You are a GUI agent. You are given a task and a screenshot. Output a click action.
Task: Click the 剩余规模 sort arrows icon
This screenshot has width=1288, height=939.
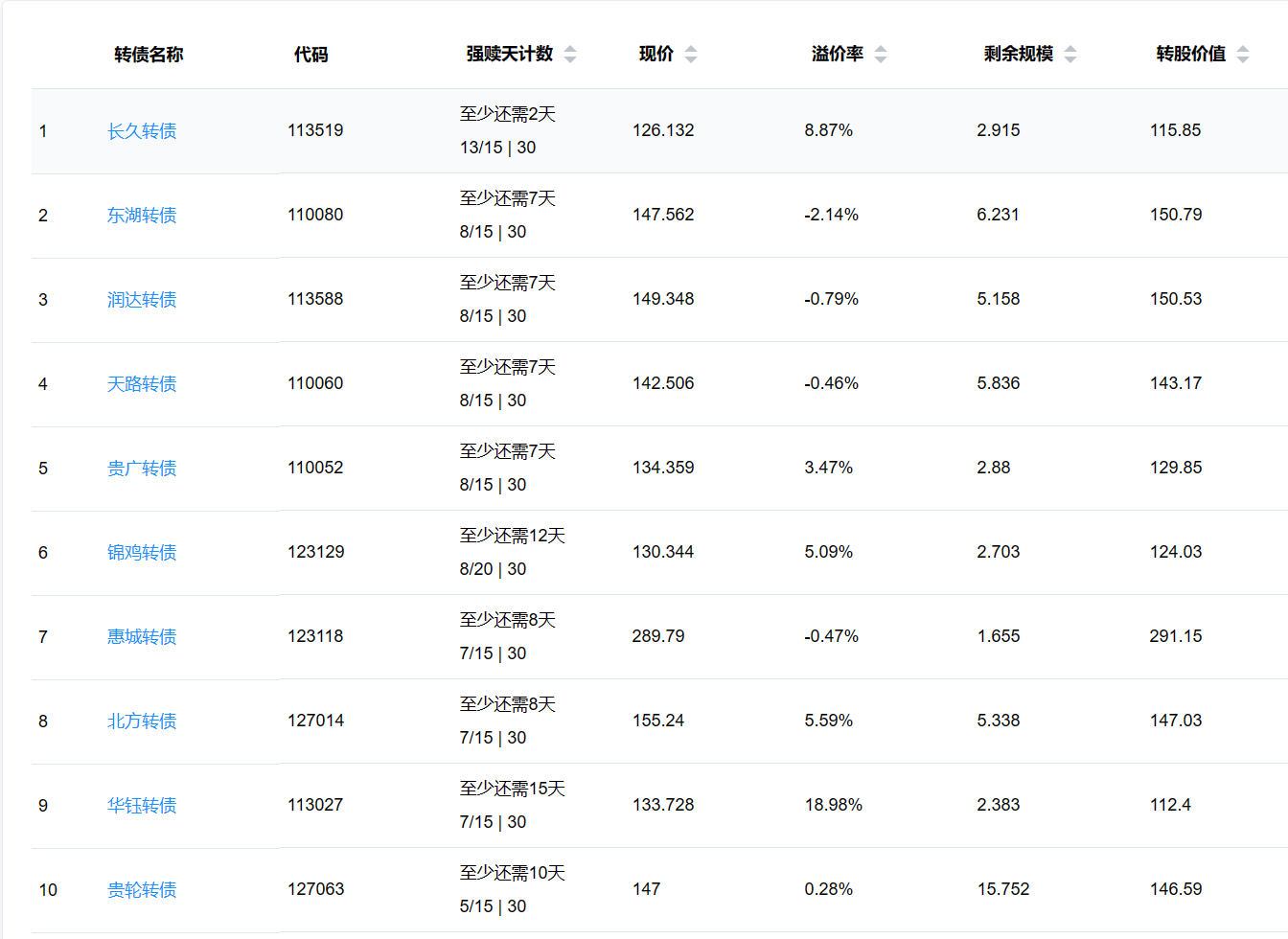point(1070,55)
